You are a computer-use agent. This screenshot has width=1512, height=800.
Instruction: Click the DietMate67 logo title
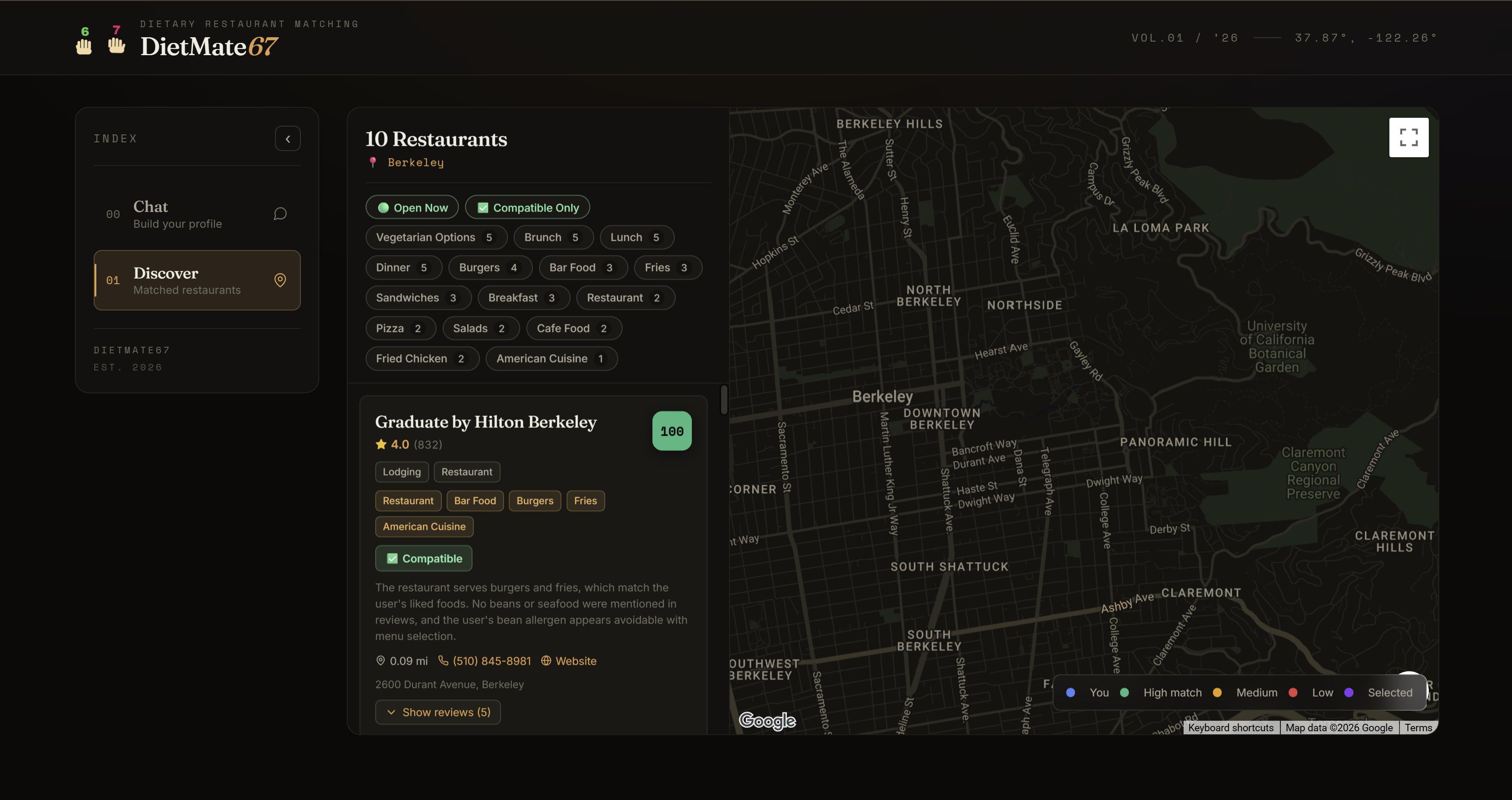coord(209,46)
